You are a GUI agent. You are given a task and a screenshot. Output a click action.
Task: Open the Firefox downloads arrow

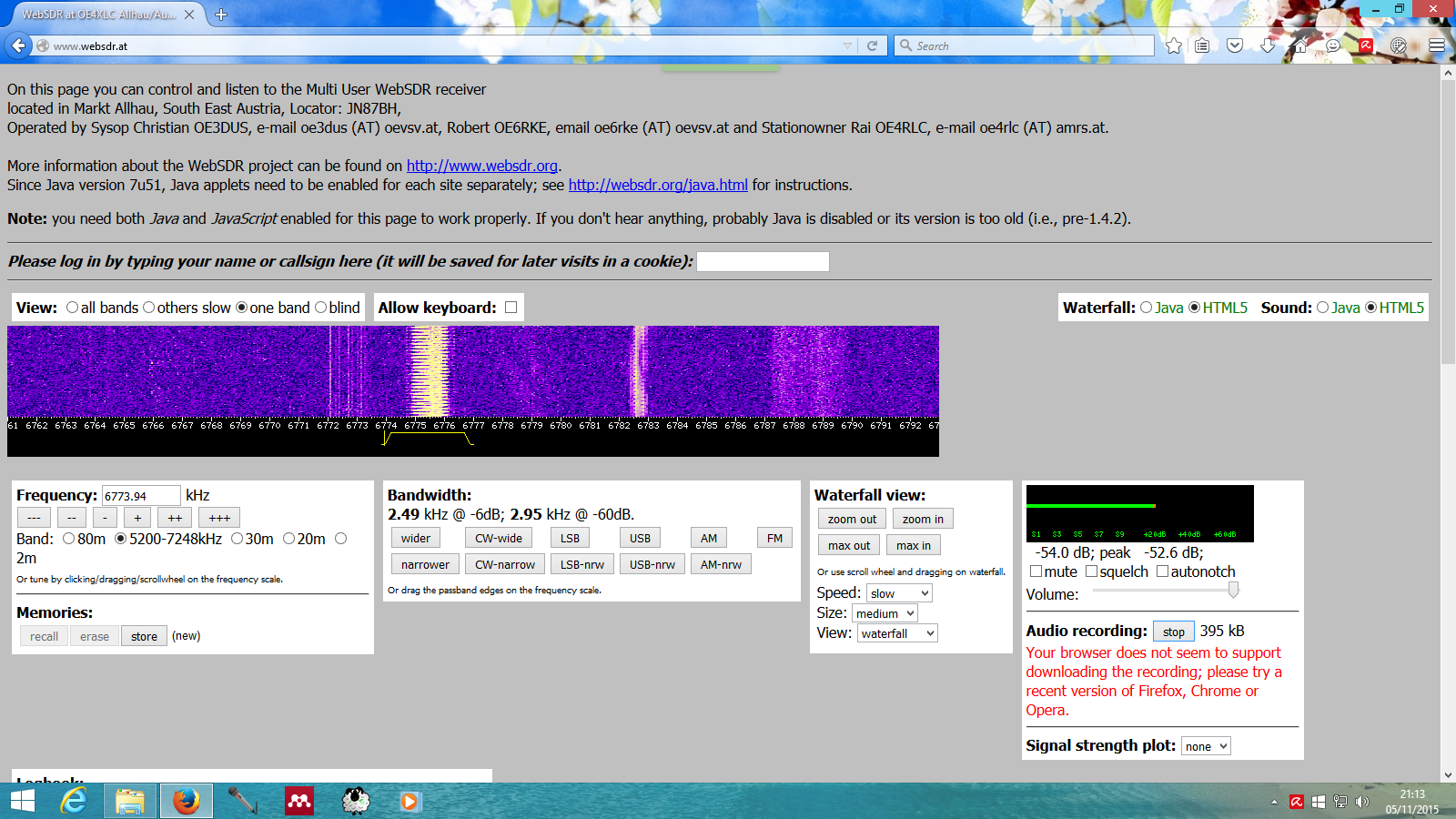1268,45
